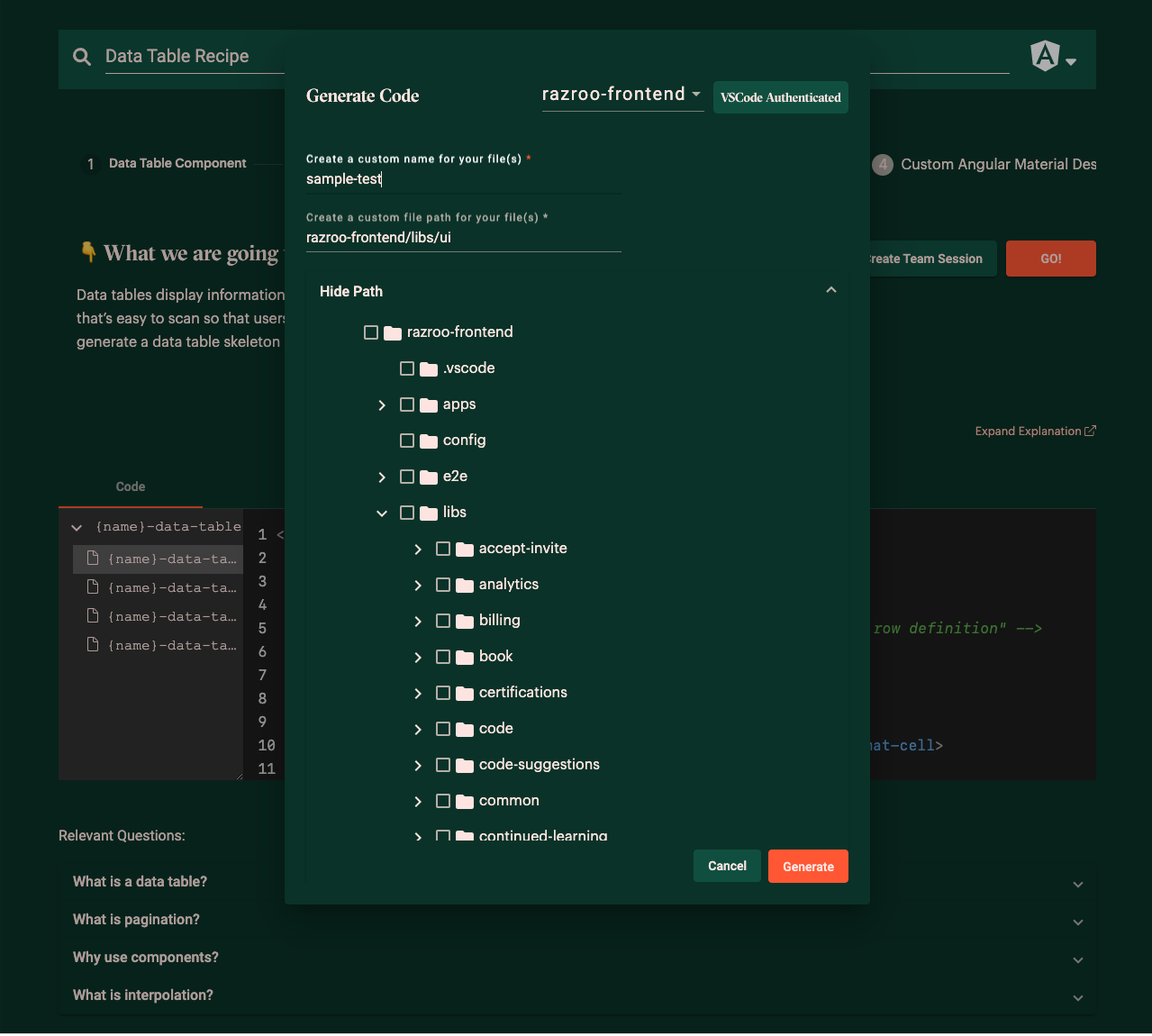Check the razroo-frontend root checkbox
Viewport: 1152px width, 1036px height.
coord(371,332)
